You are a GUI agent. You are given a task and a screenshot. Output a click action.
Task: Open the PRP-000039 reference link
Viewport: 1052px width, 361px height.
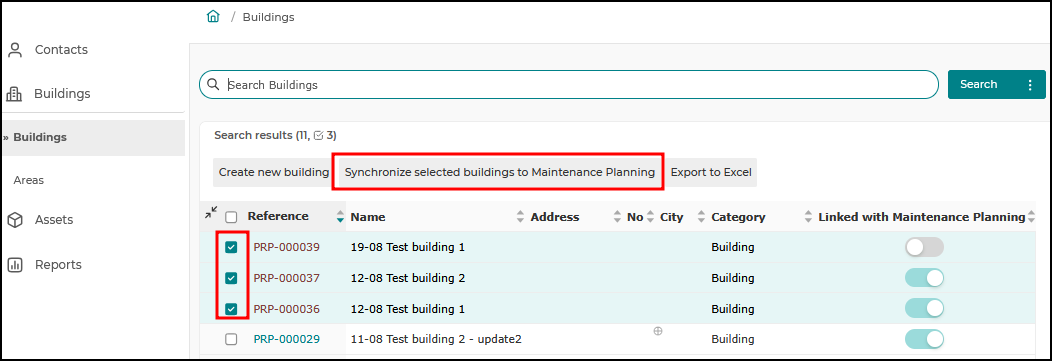click(286, 248)
